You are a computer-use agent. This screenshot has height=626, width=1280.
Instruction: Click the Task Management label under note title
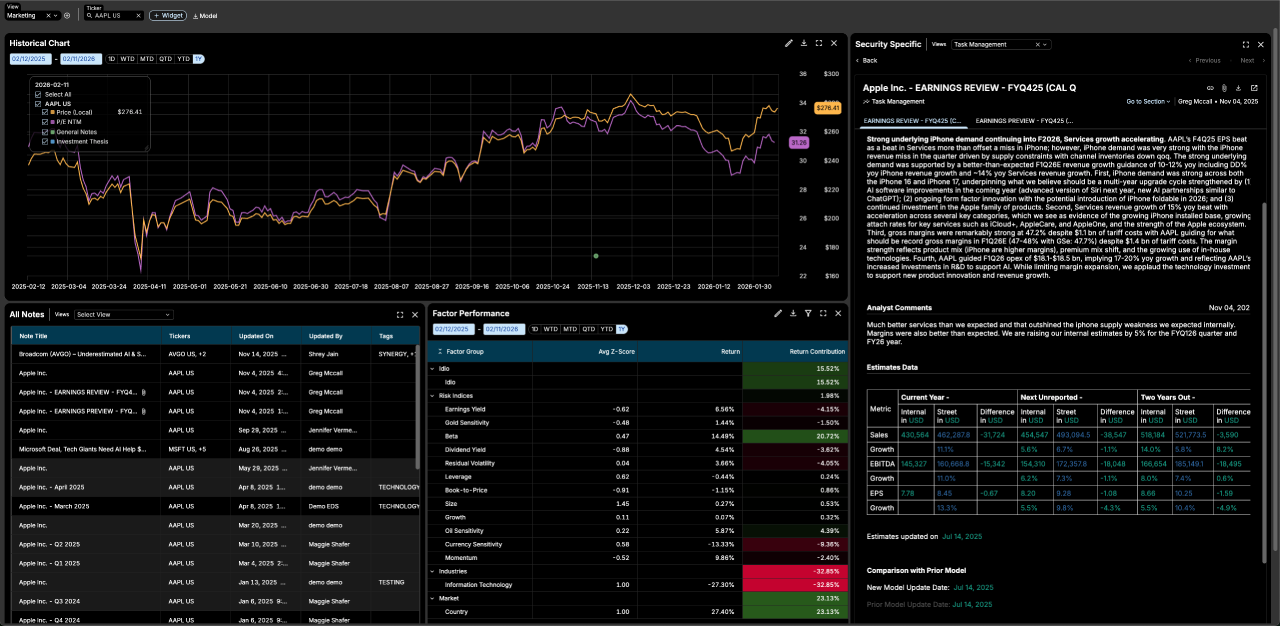(898, 101)
